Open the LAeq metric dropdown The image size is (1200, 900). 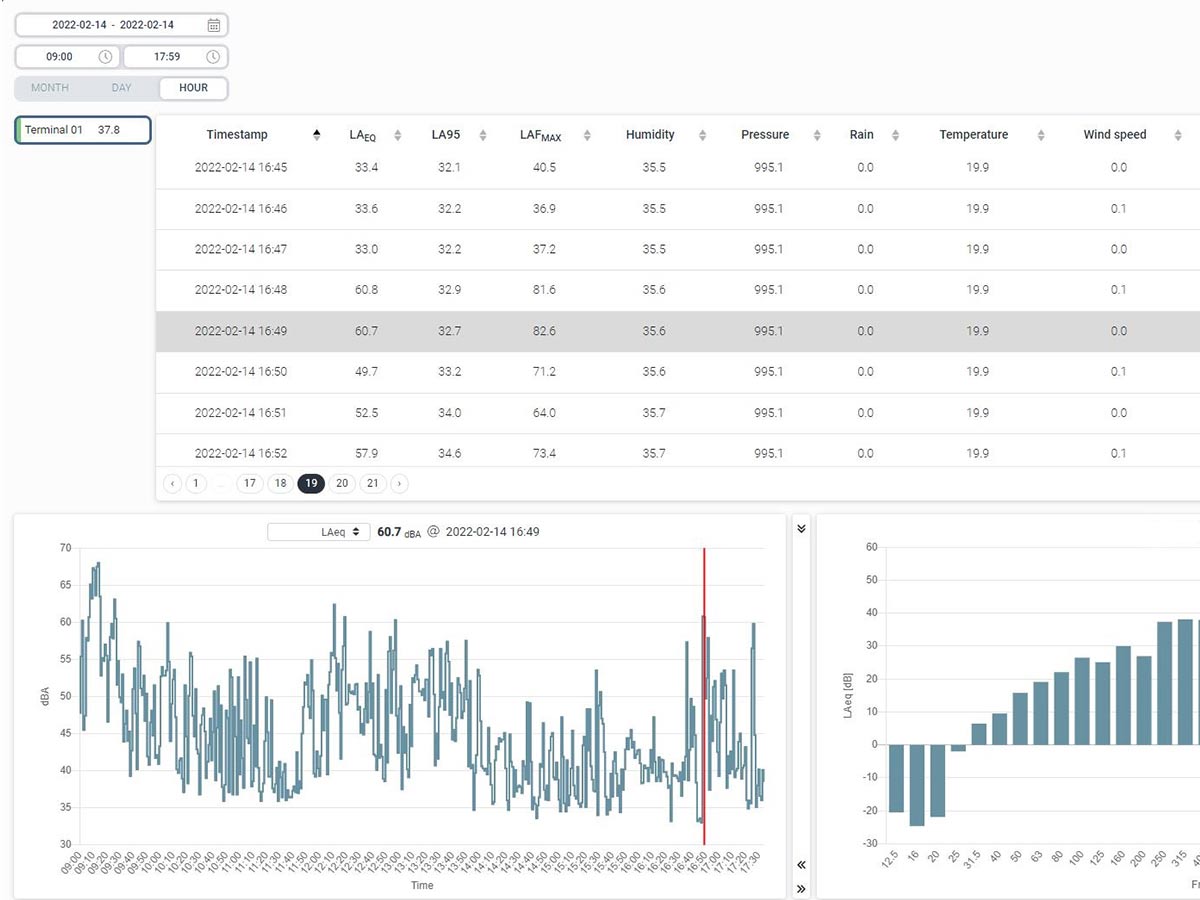click(x=318, y=532)
